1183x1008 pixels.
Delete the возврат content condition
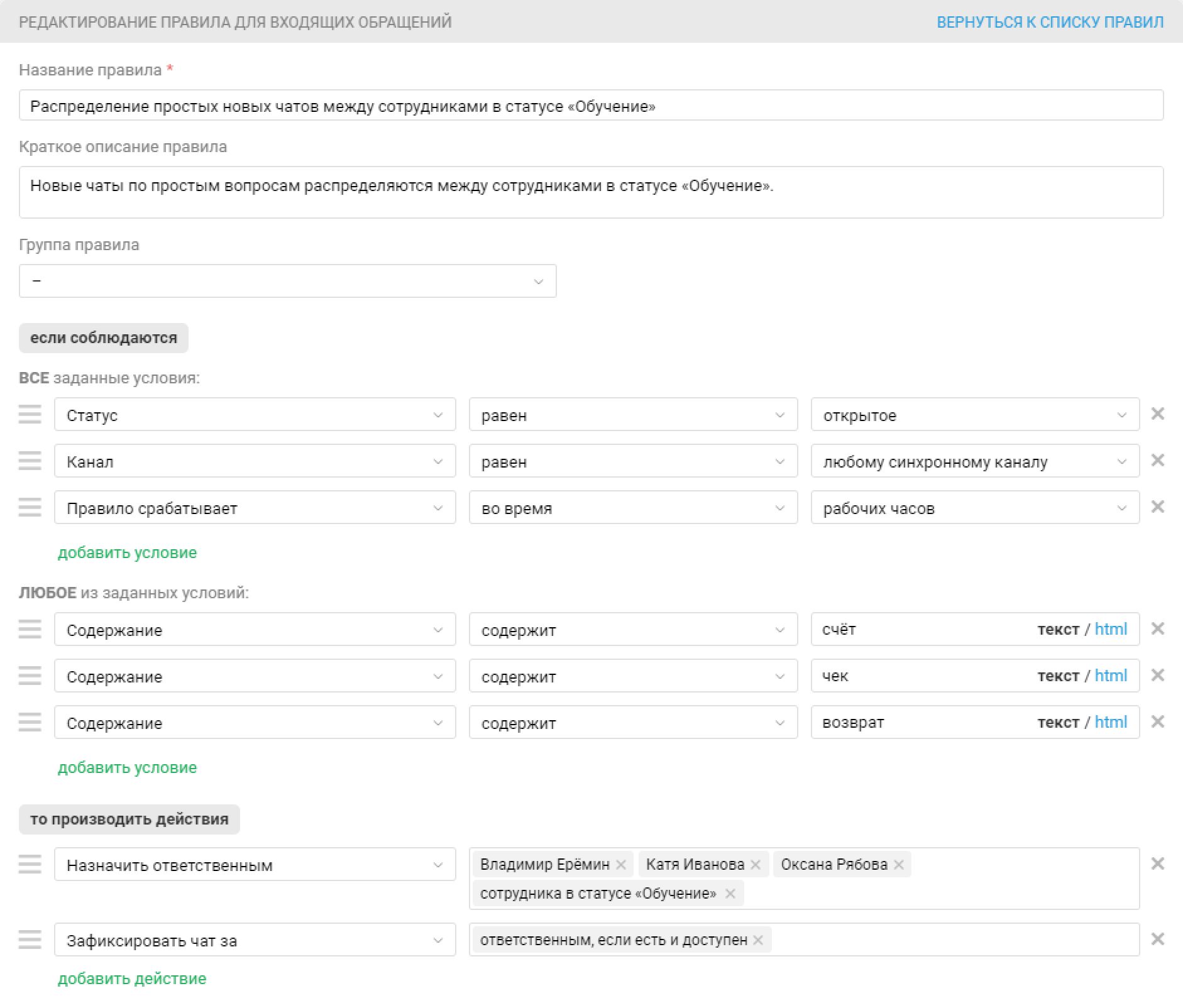tap(1157, 722)
